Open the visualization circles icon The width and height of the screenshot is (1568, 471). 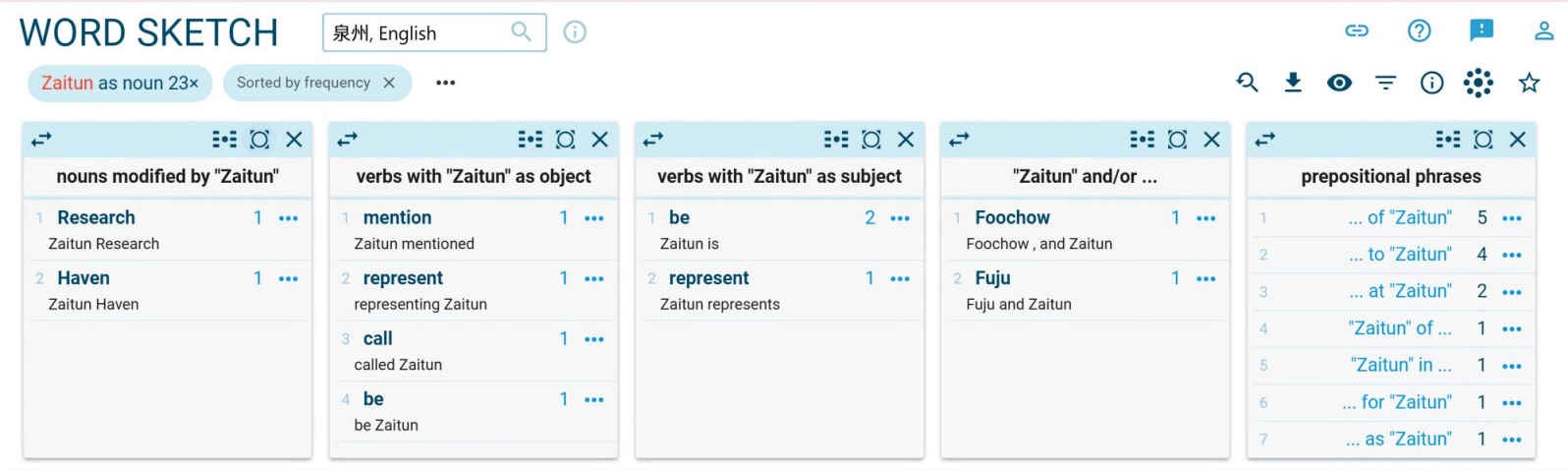(1478, 83)
